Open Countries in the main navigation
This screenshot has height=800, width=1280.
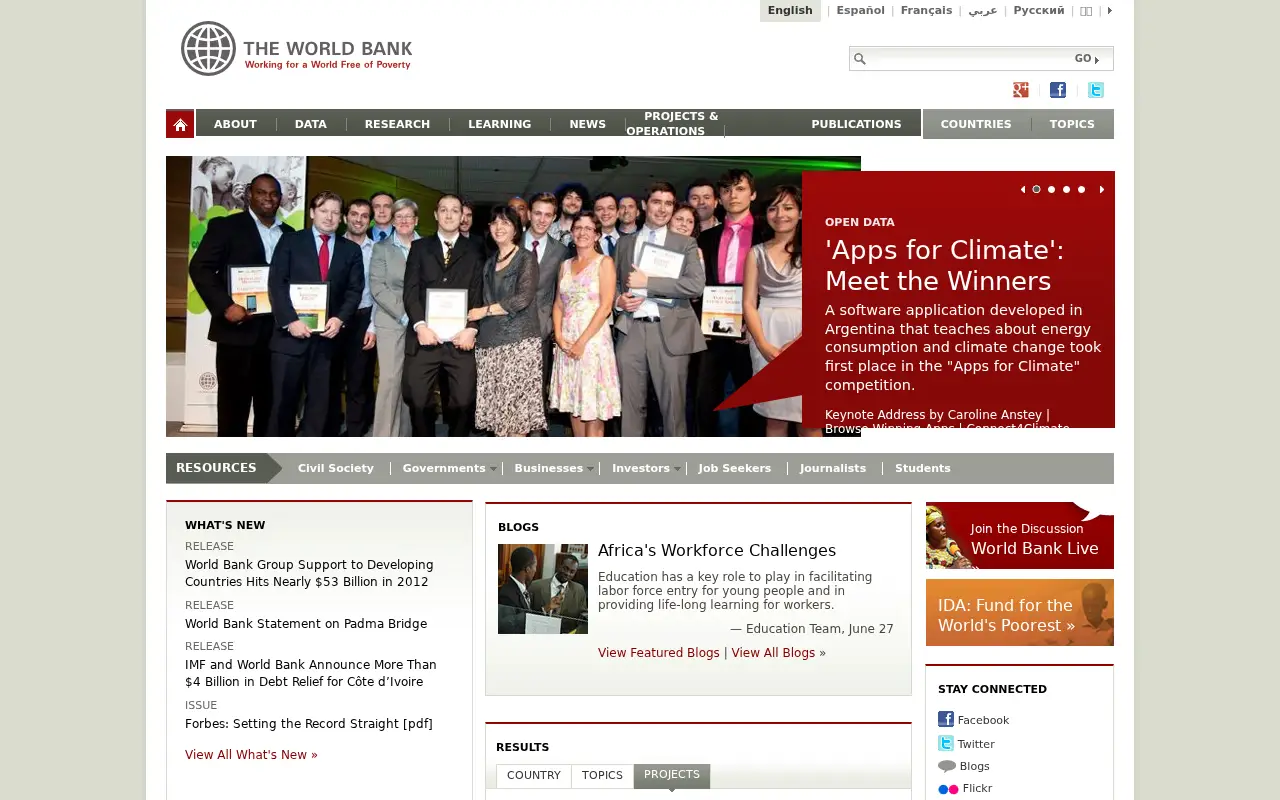click(976, 124)
